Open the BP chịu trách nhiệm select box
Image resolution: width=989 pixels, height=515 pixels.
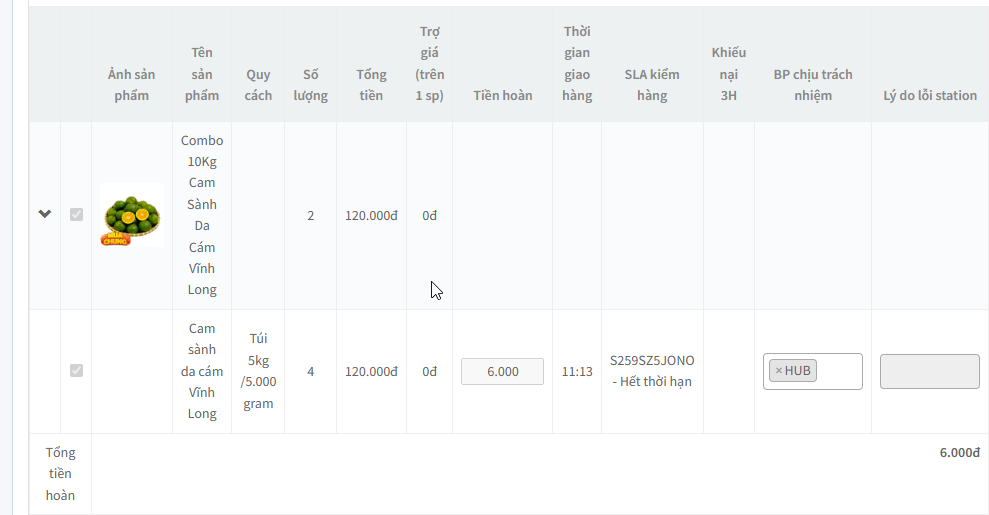point(812,371)
